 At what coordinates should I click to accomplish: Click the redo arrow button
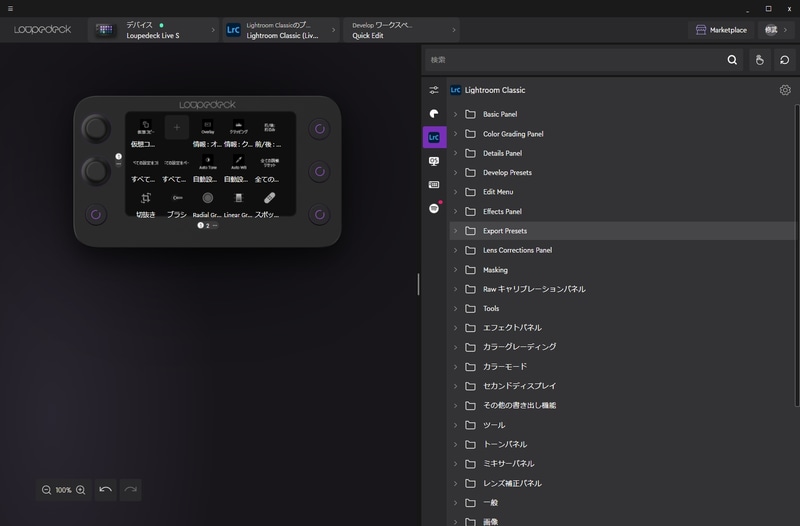tap(131, 490)
